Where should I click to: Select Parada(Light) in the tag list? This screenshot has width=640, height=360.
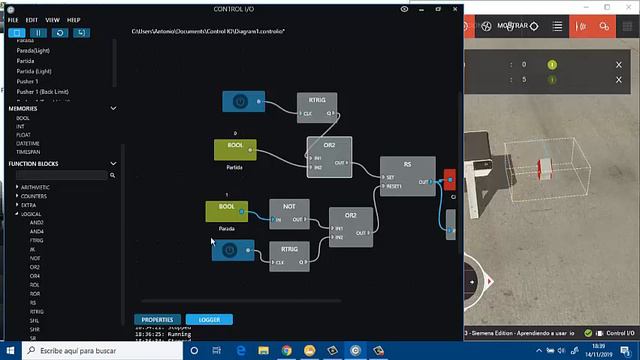(x=33, y=51)
